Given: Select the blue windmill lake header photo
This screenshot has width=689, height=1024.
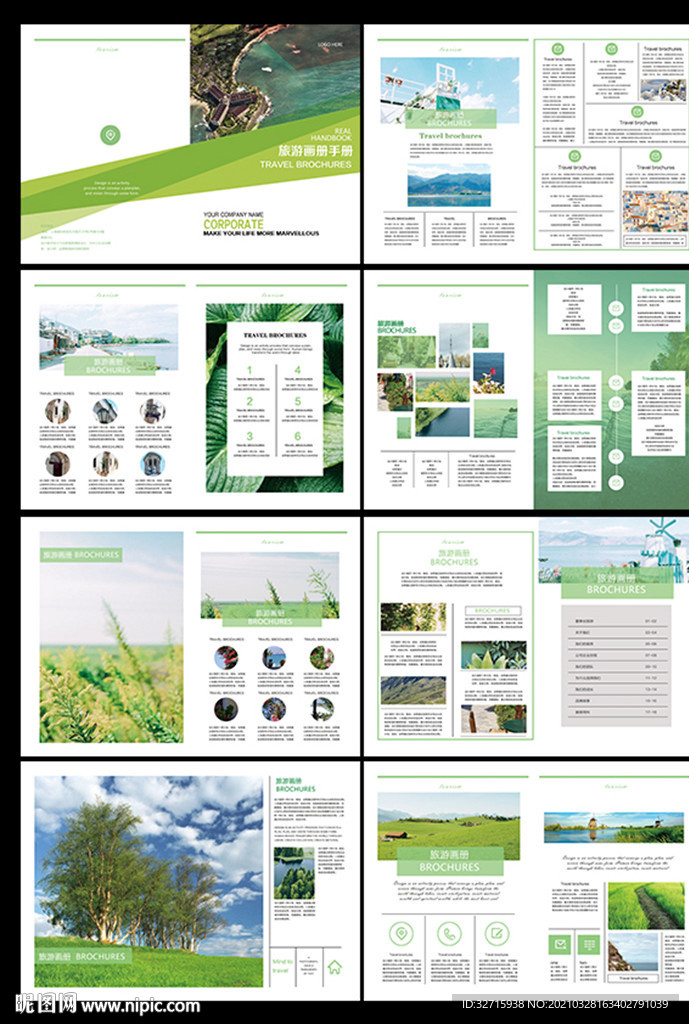Looking at the screenshot, I should (x=613, y=551).
